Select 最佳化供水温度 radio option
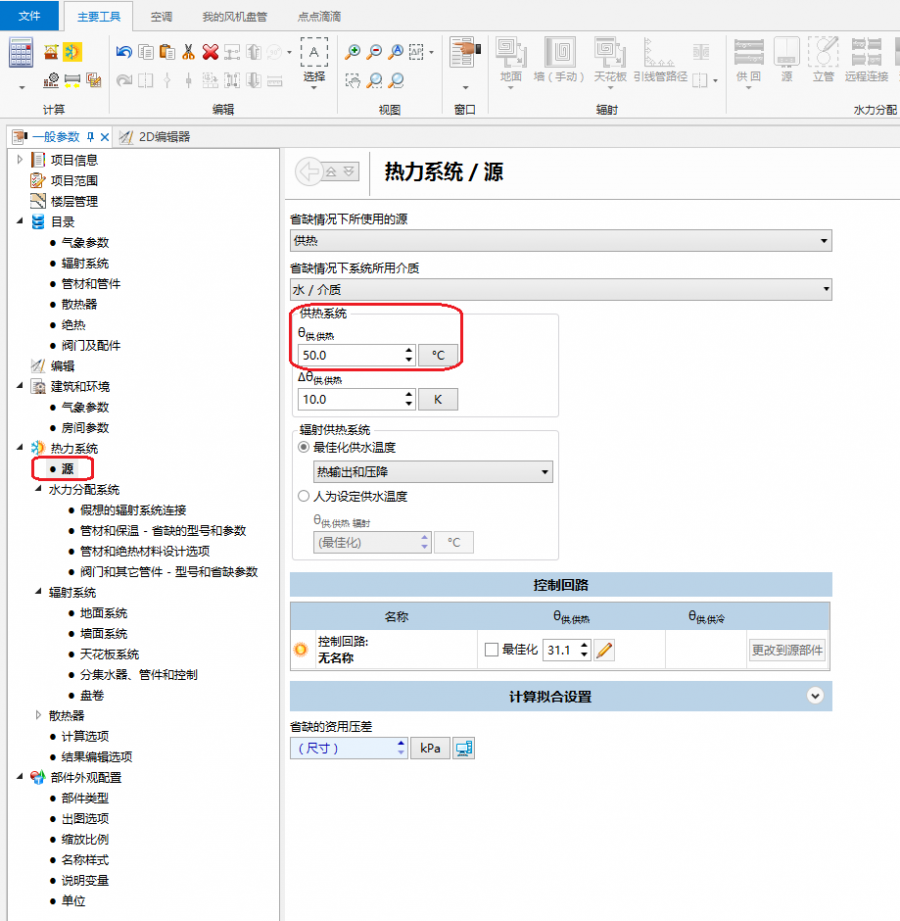The width and height of the screenshot is (900, 921). coord(304,448)
